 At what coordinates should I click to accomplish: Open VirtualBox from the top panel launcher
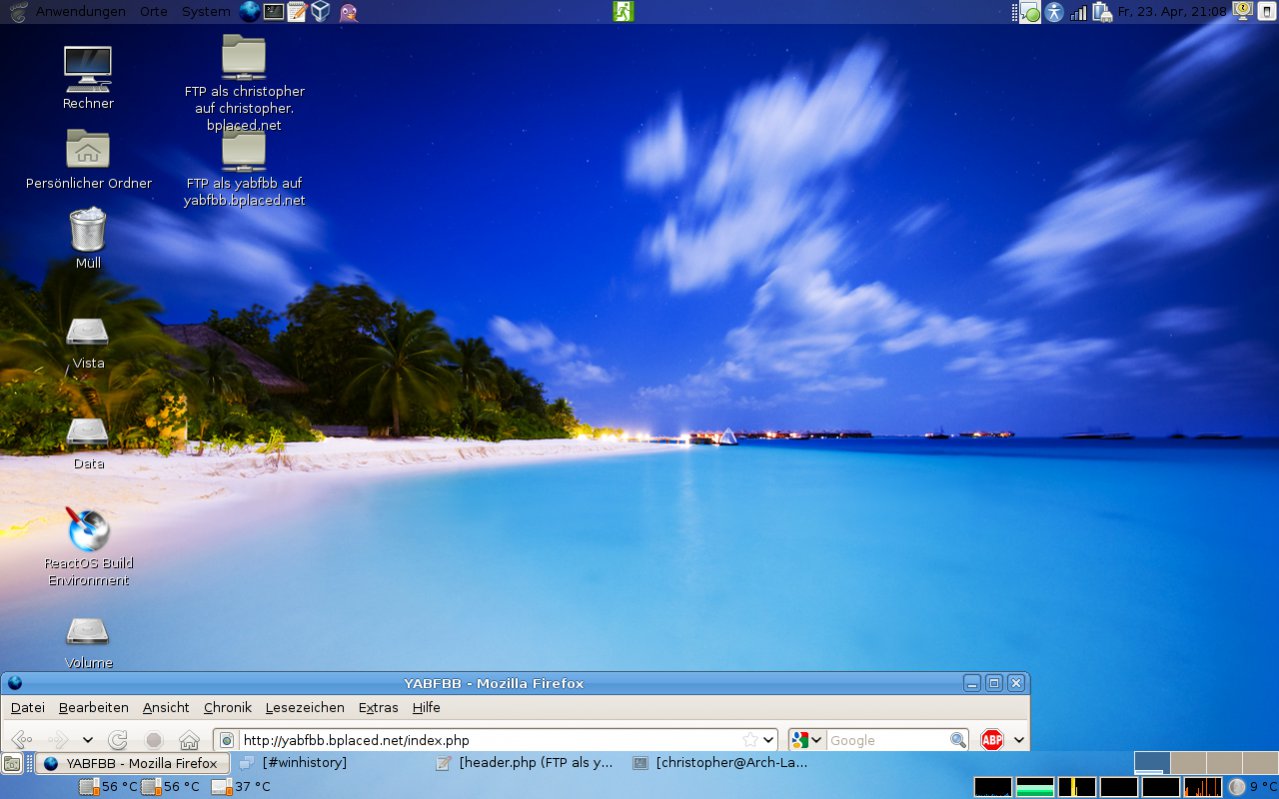(x=320, y=12)
